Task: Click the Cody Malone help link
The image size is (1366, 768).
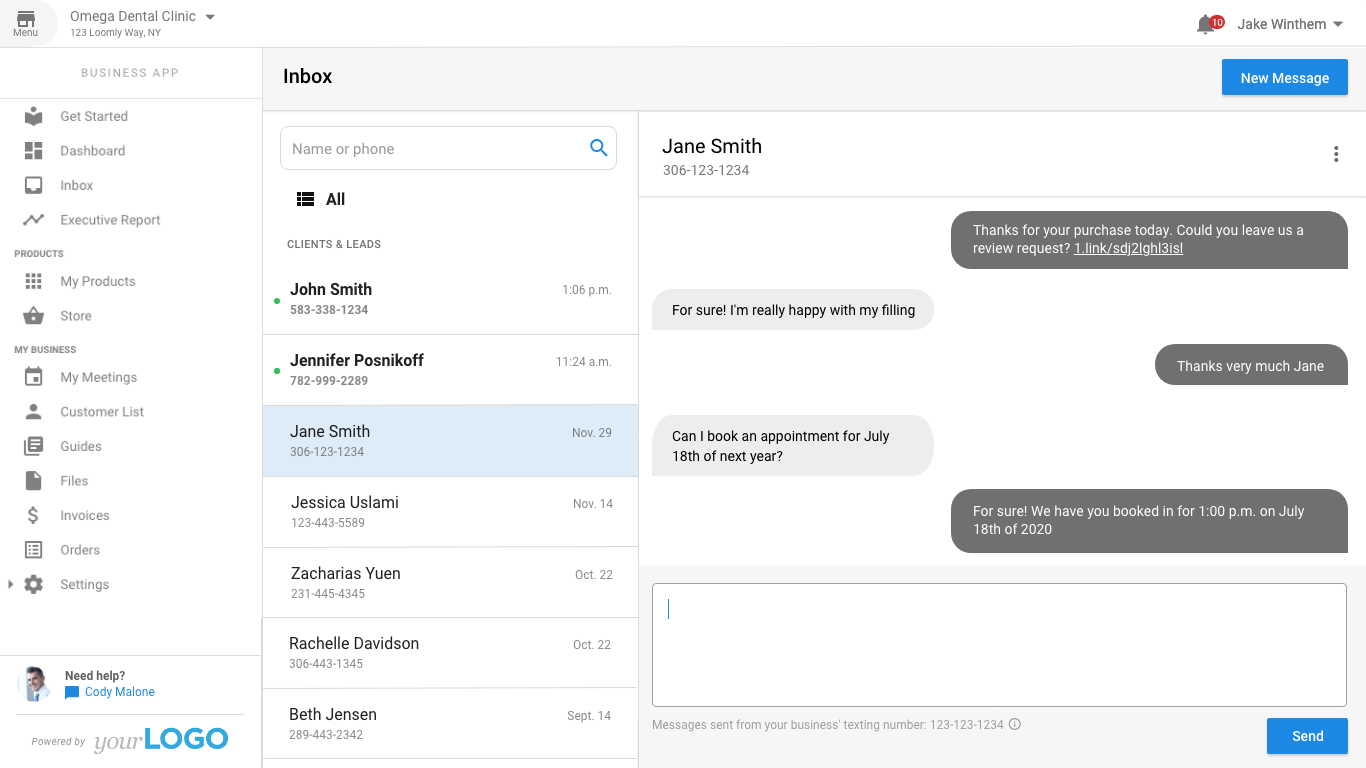Action: [x=118, y=691]
